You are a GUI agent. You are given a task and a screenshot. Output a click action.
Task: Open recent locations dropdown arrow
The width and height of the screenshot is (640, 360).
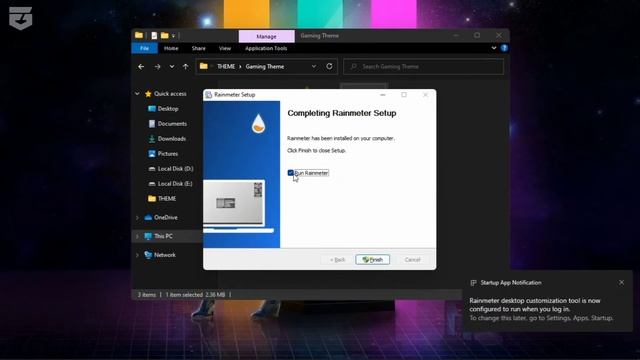click(172, 67)
